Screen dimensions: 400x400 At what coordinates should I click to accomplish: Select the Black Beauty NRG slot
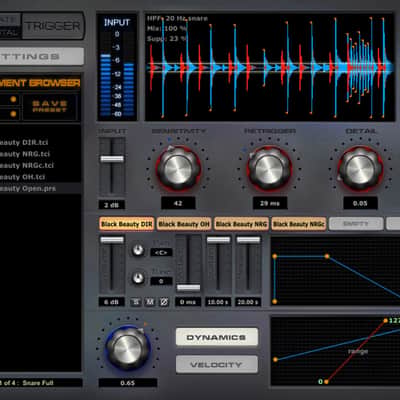[x=241, y=224]
